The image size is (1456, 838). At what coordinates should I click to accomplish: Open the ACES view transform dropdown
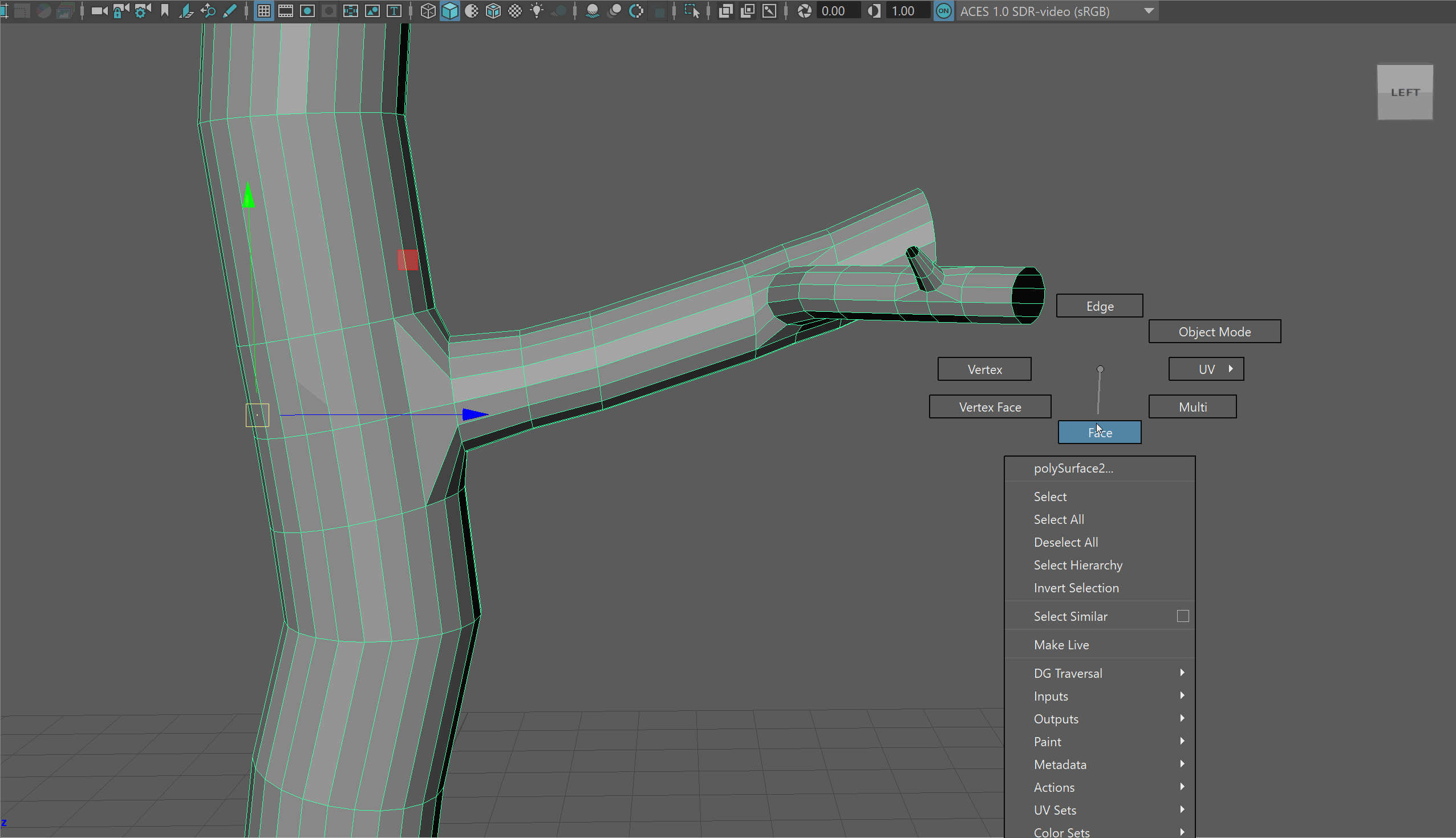tap(1149, 11)
